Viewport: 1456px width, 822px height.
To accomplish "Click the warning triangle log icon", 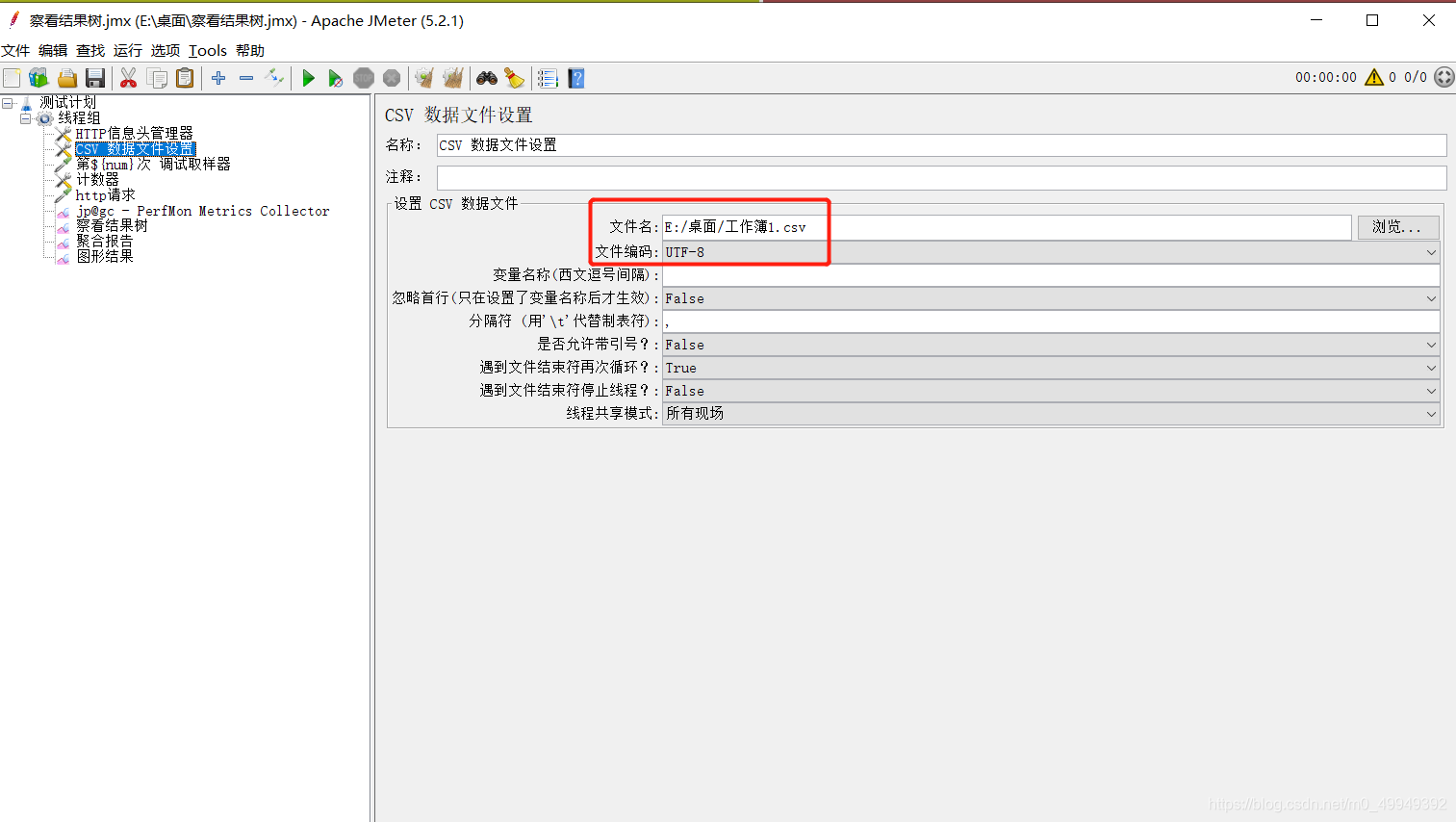I will coord(1374,77).
